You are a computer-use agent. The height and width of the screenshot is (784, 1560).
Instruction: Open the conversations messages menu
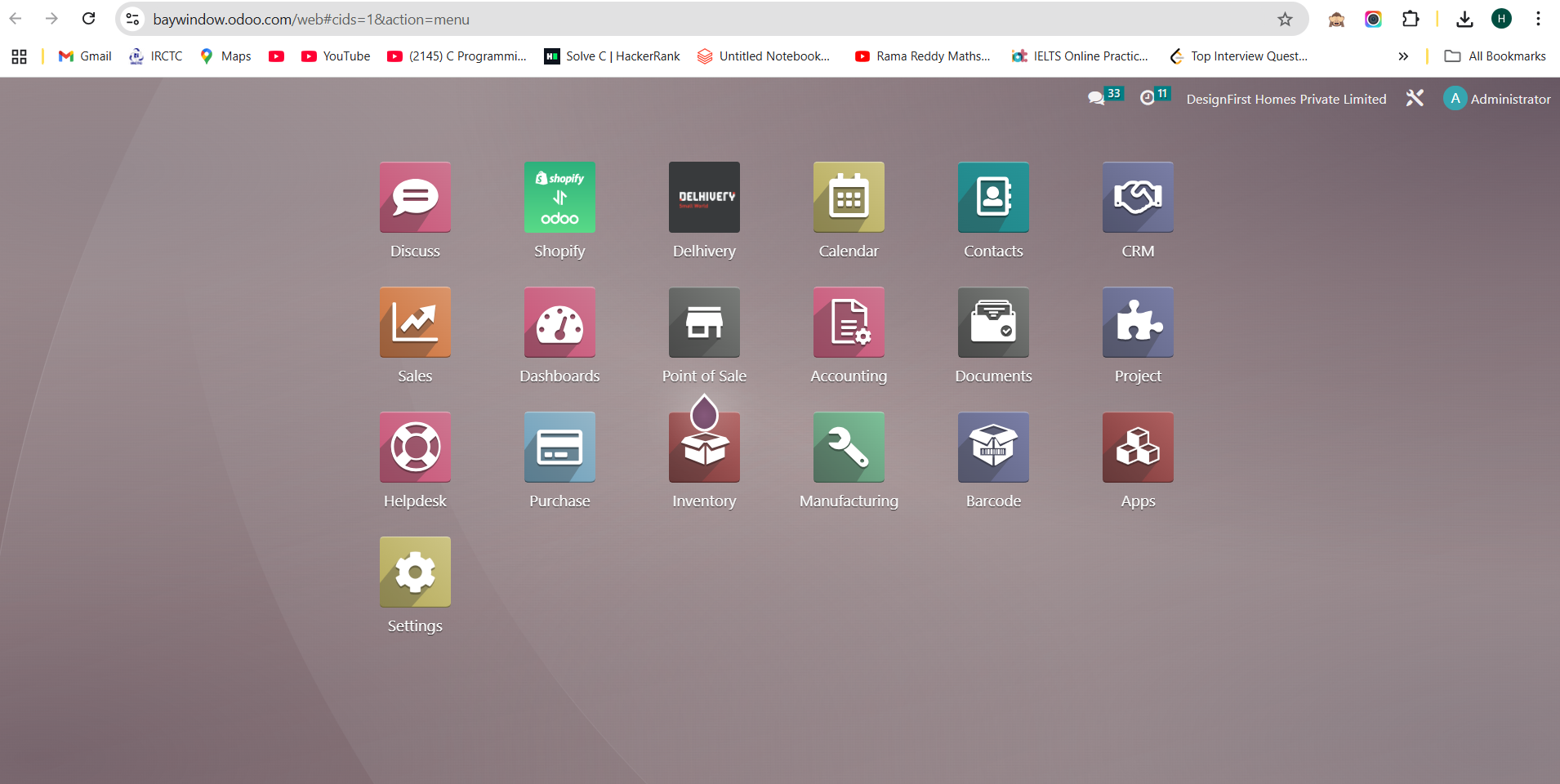(x=1097, y=98)
